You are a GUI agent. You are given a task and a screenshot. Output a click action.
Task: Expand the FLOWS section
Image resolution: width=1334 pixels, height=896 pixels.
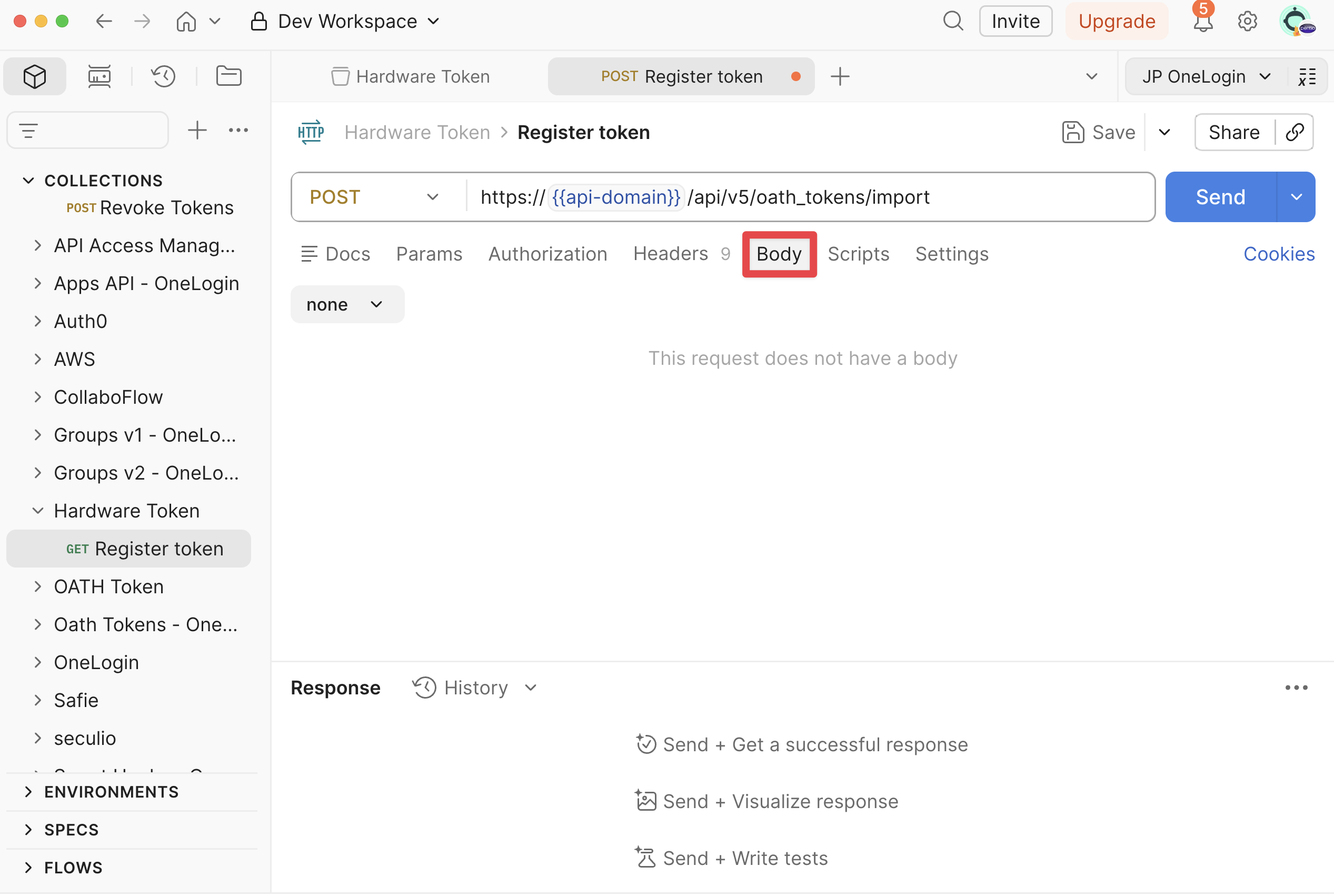pyautogui.click(x=28, y=867)
